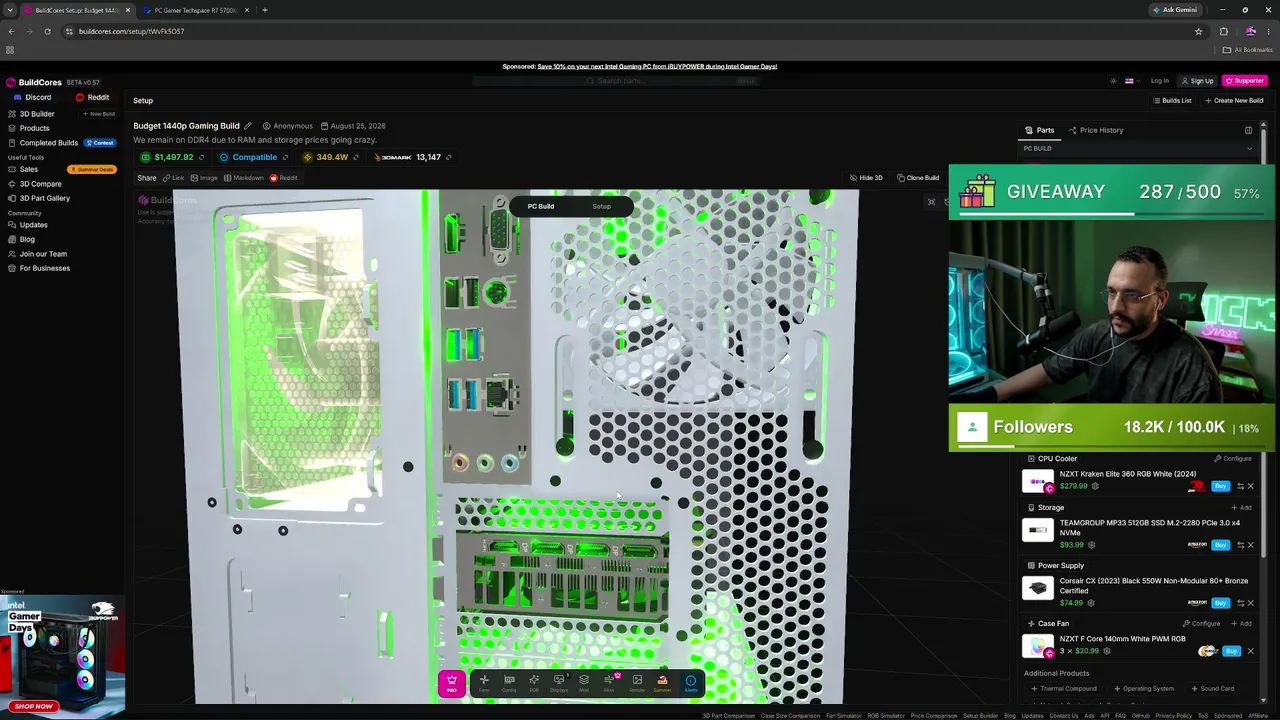Open the Flow airflow tool
This screenshot has width=1280, height=720.
[x=609, y=683]
